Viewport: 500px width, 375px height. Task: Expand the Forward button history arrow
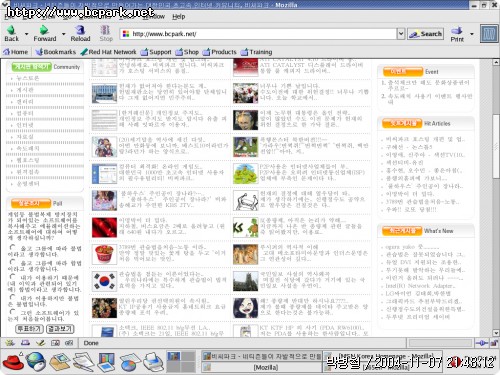pos(63,34)
